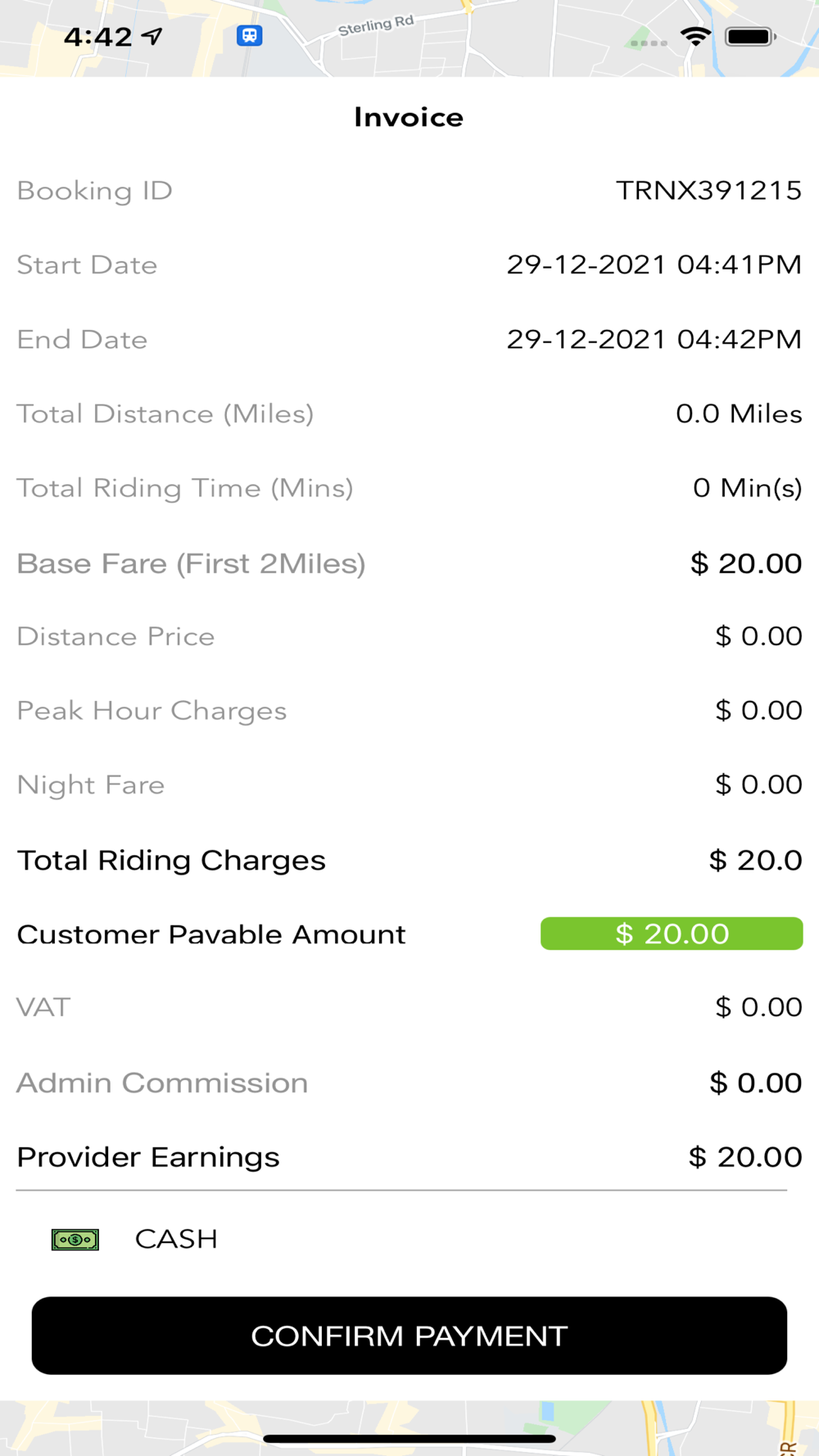This screenshot has width=819, height=1456.
Task: Tap the Customer Payable Amount label
Action: coord(211,934)
